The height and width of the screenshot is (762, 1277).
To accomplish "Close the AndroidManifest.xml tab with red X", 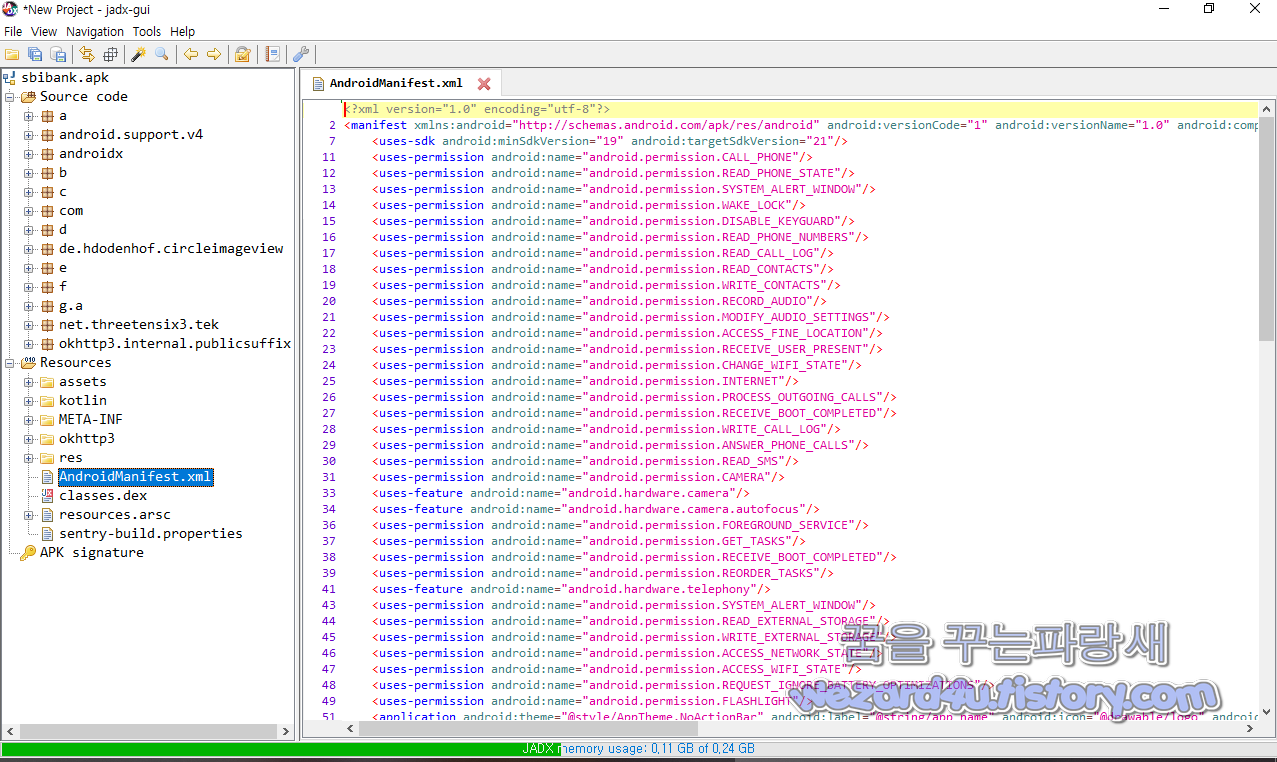I will click(484, 84).
